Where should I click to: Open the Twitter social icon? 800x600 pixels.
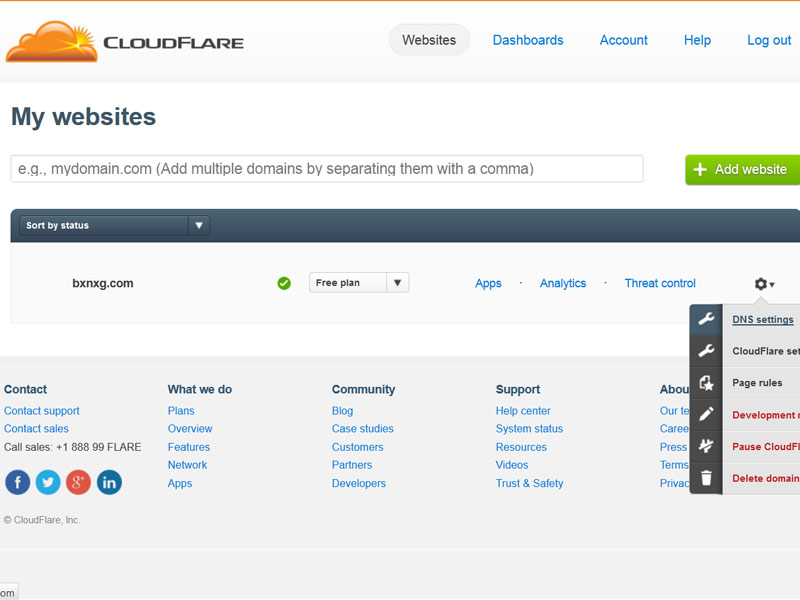coord(48,482)
